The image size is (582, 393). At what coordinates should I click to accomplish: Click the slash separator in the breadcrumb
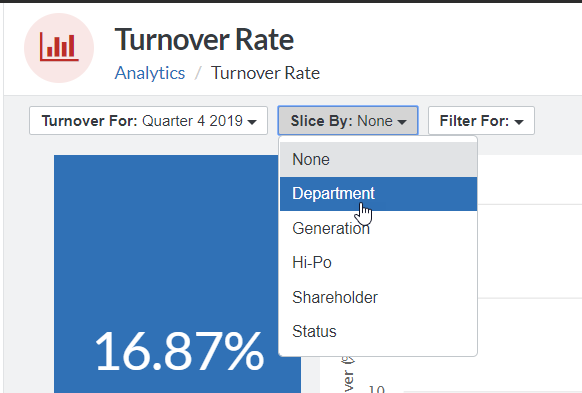coord(198,73)
